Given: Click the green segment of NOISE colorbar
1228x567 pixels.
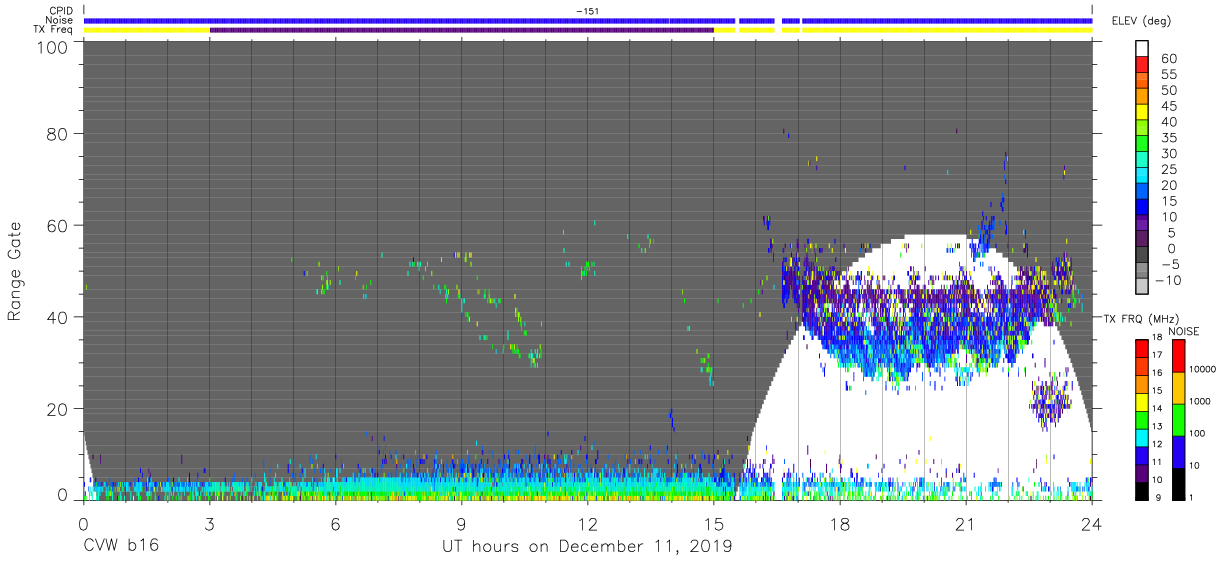Looking at the screenshot, I should point(1177,420).
